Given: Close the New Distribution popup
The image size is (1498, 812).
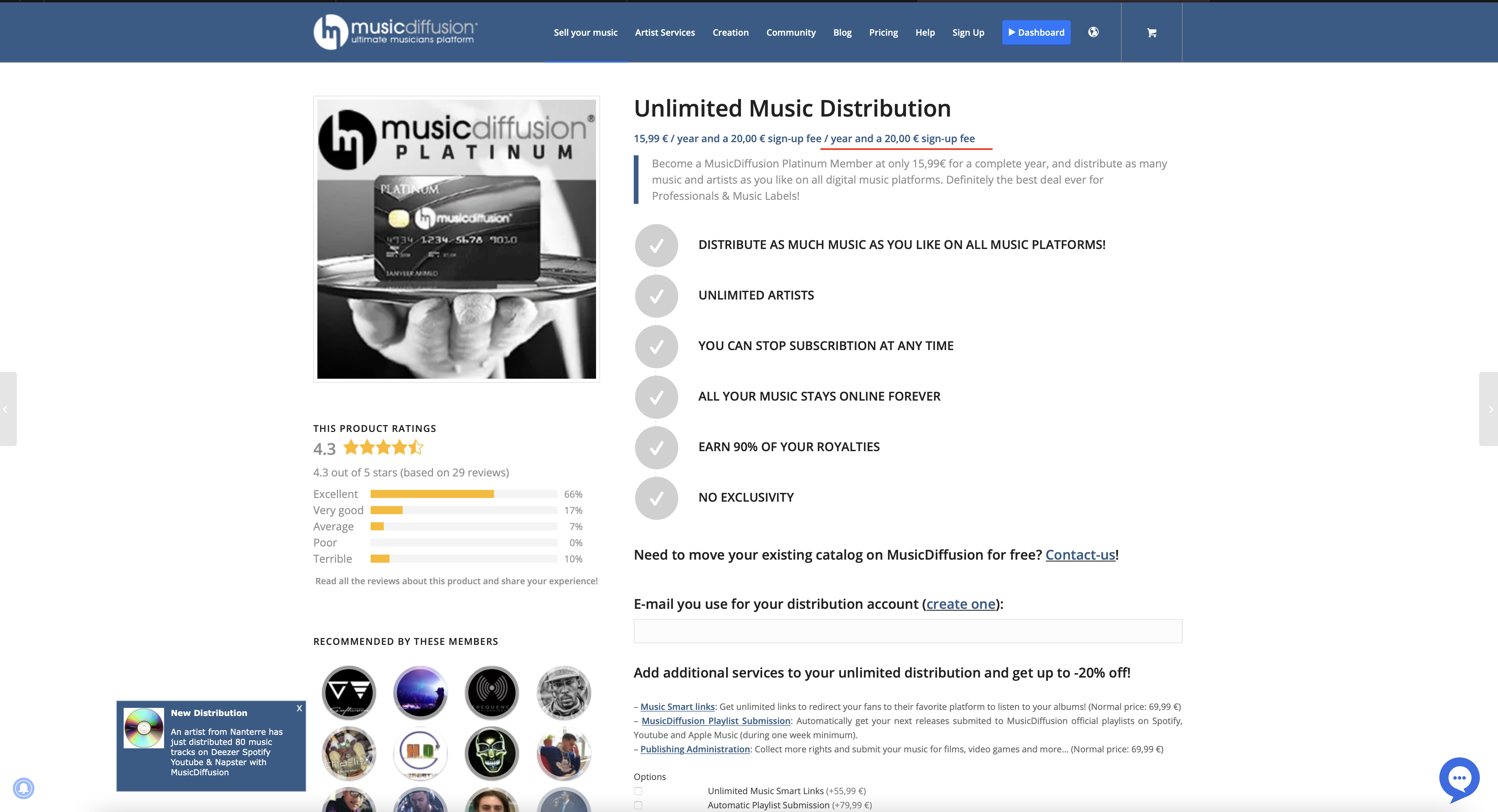Looking at the screenshot, I should (300, 708).
